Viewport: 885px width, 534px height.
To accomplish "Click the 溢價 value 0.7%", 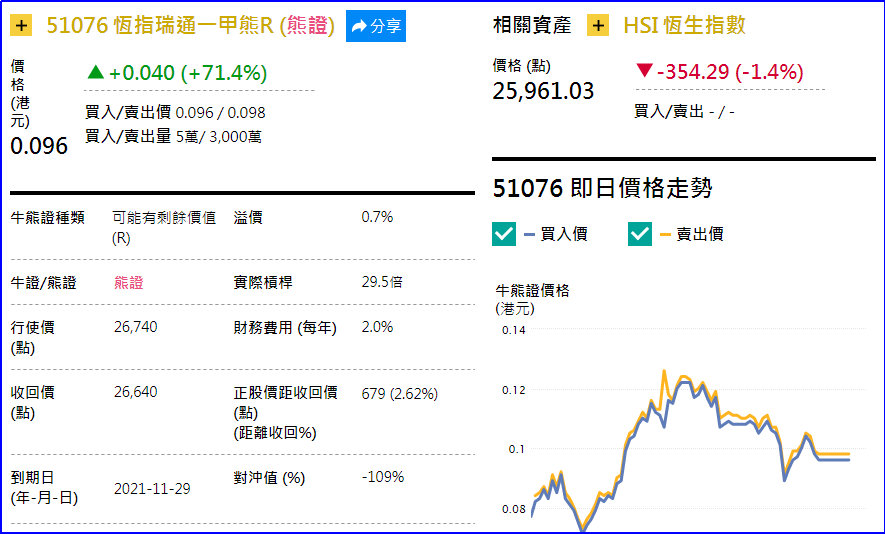I will tap(377, 217).
